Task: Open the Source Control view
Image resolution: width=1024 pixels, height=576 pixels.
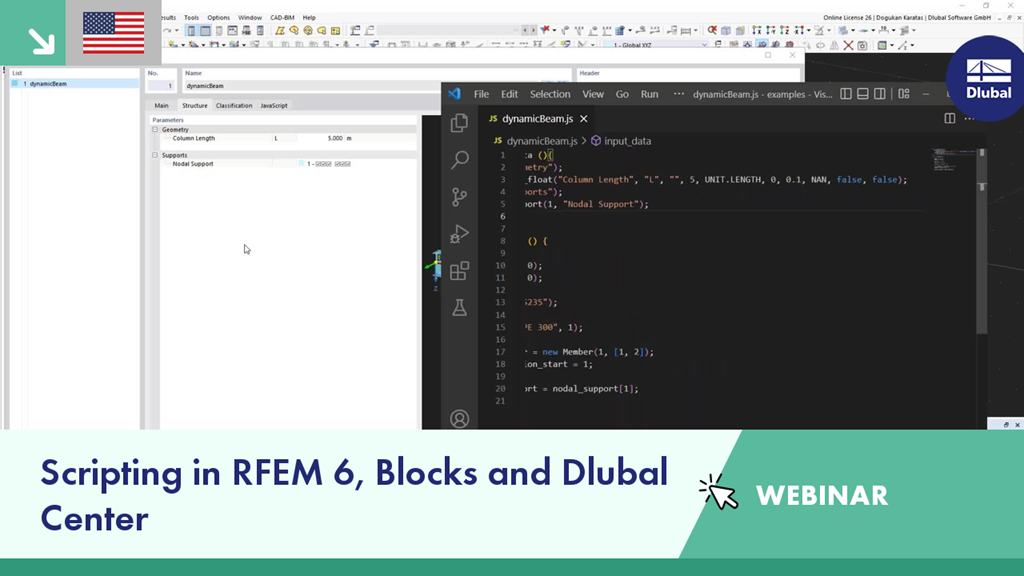Action: point(458,197)
